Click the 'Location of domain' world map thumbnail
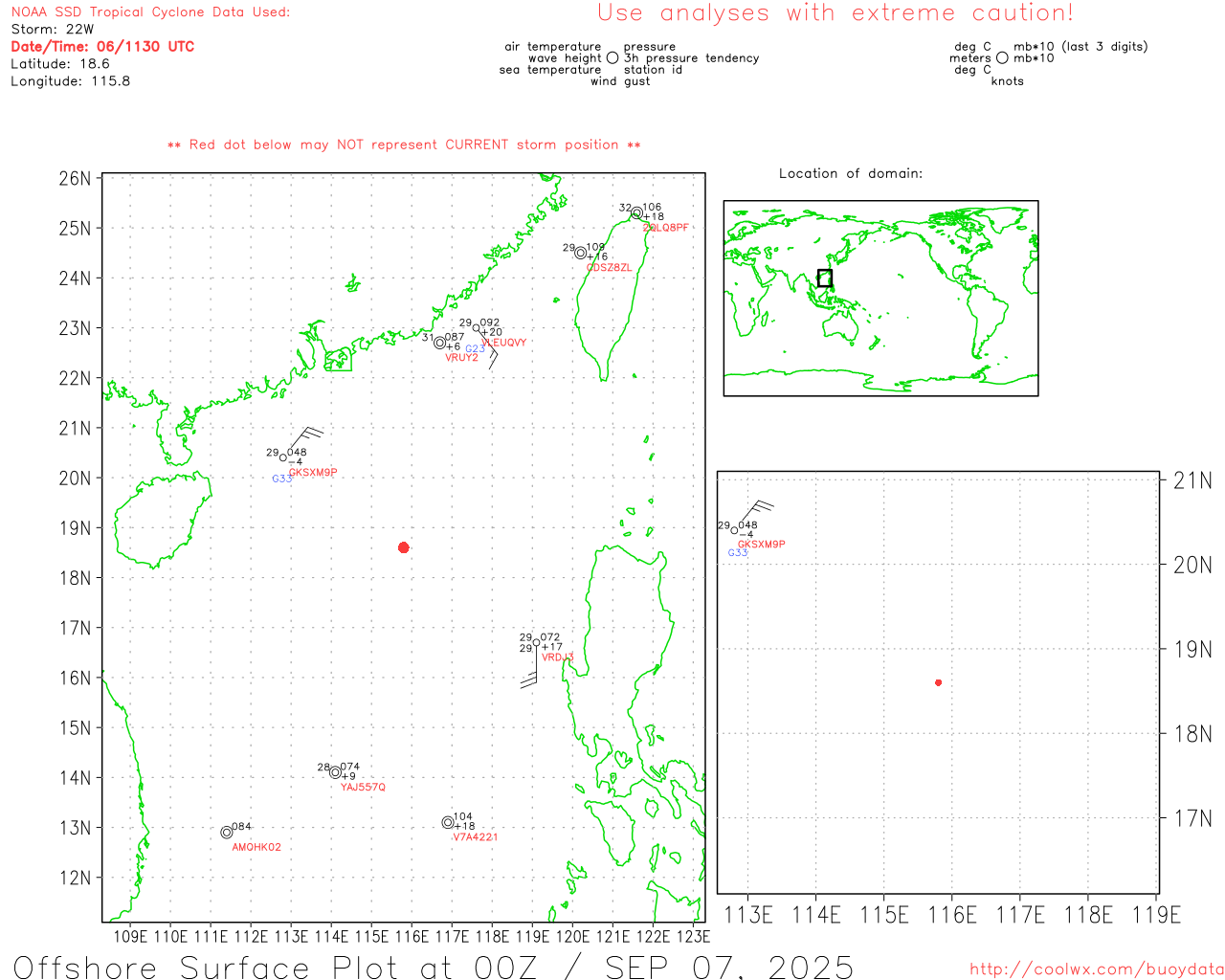This screenshot has height=980, width=1225. coord(880,298)
